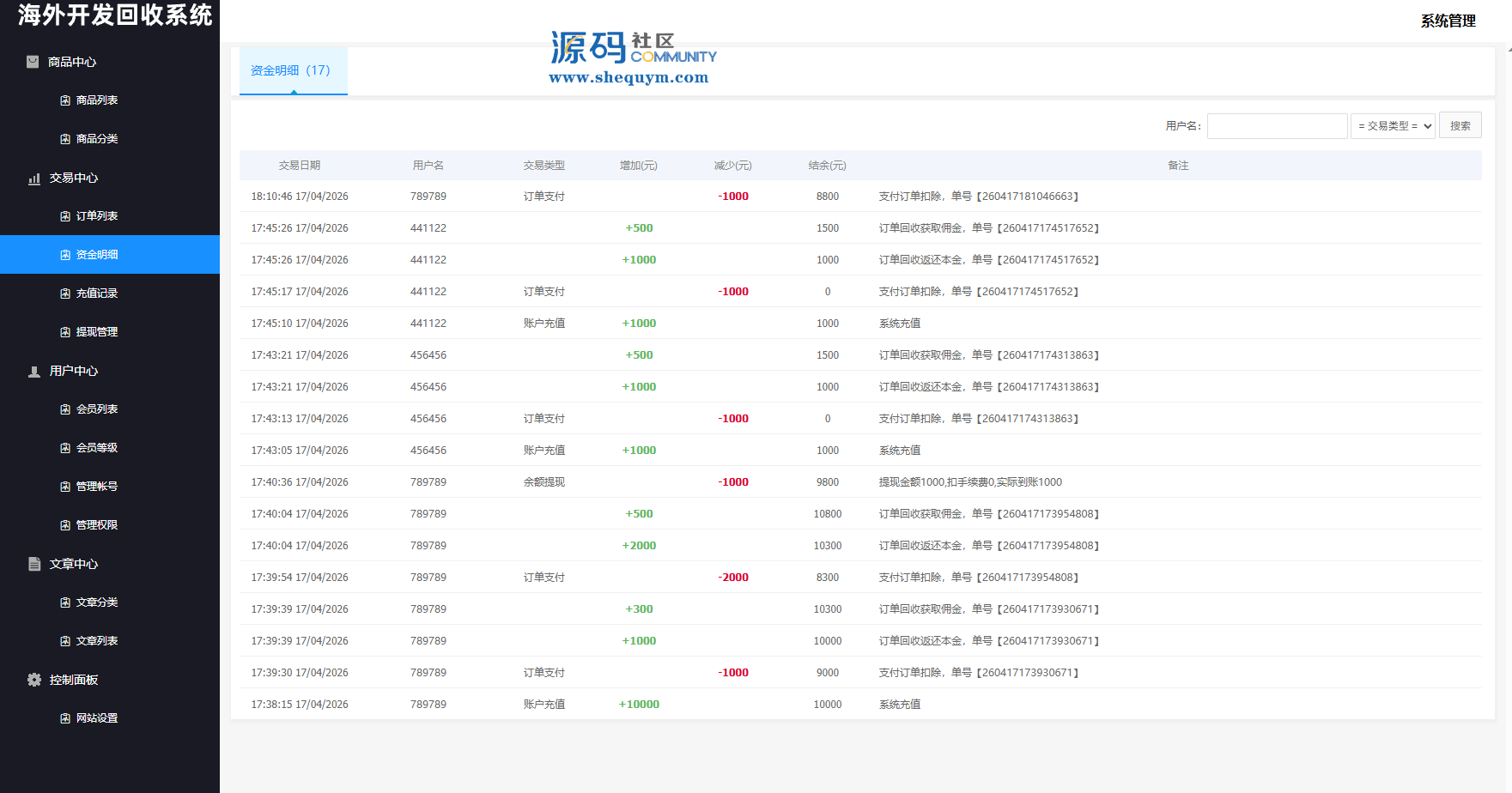The width and height of the screenshot is (1512, 793).
Task: Click the icon beside 充值记录
Action: (x=65, y=294)
